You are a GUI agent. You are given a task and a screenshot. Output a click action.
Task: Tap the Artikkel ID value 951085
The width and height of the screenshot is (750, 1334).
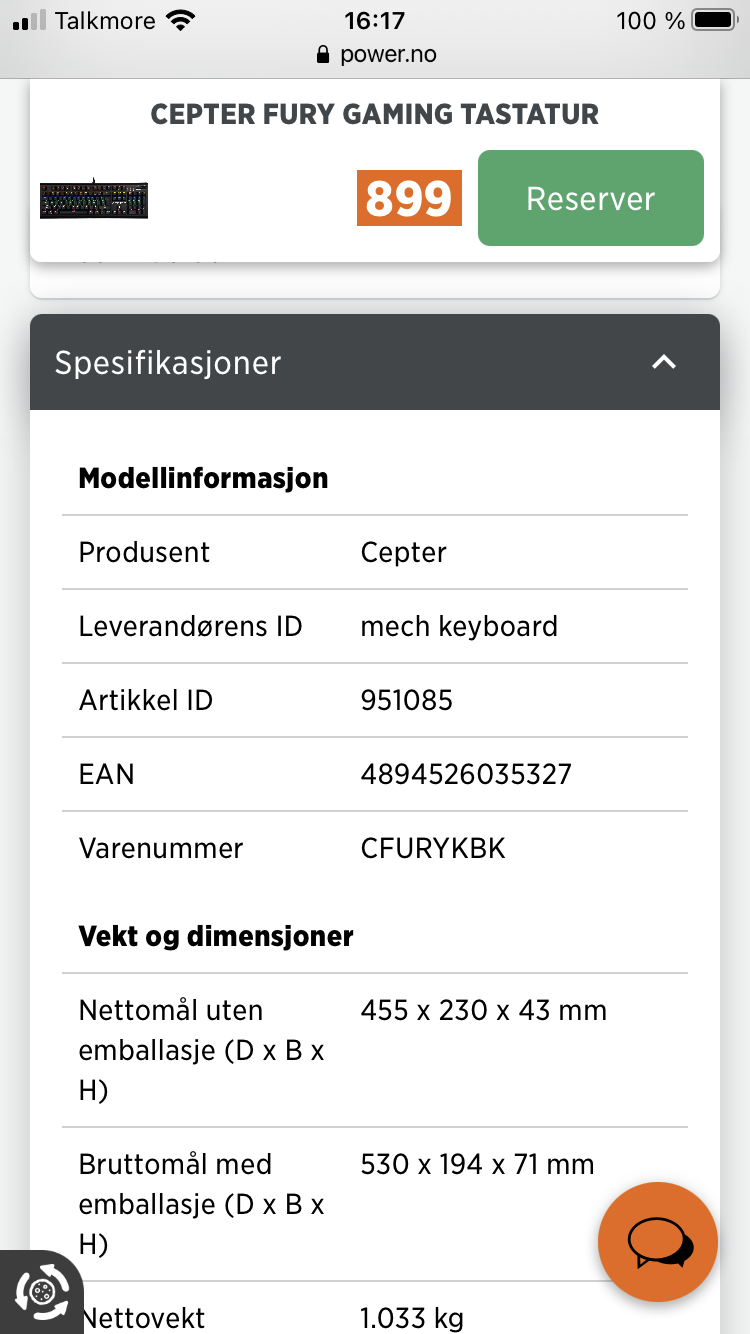click(x=407, y=700)
